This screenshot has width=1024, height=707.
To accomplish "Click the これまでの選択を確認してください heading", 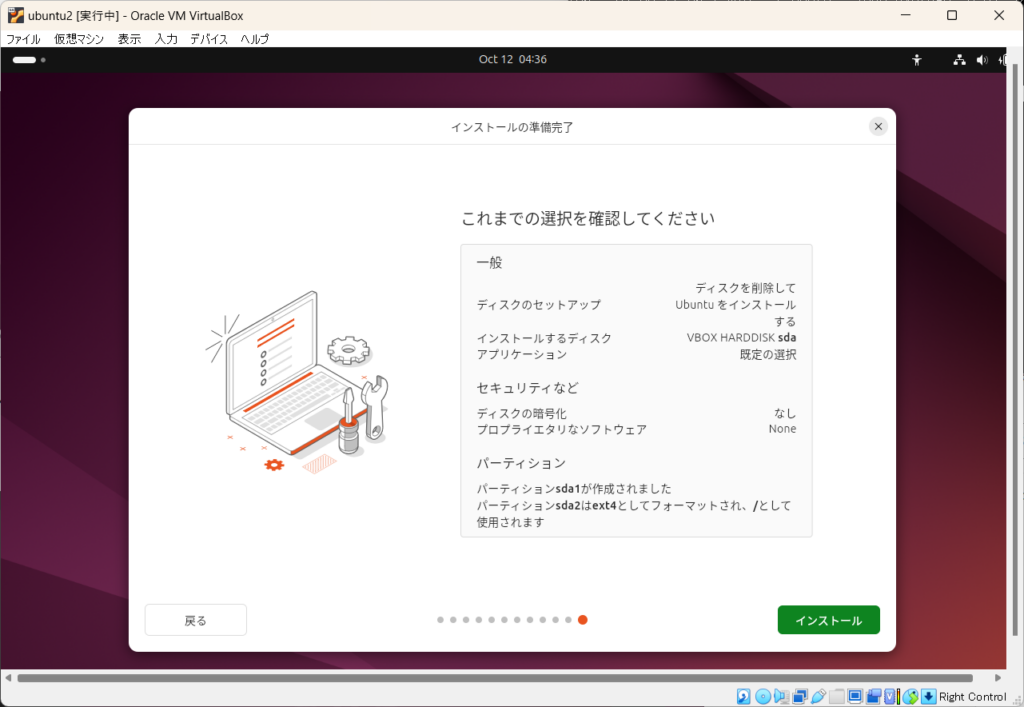I will pos(588,218).
